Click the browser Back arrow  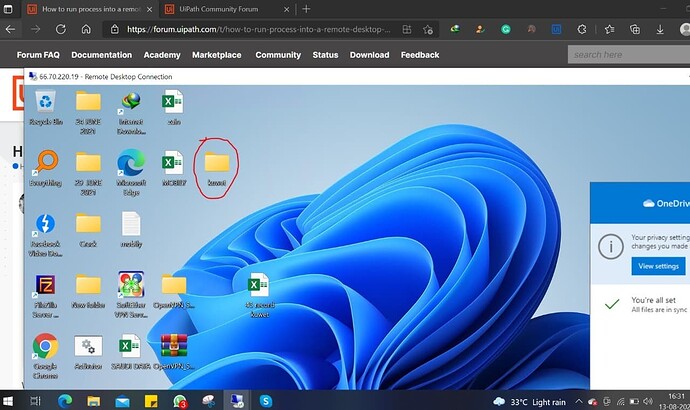pyautogui.click(x=10, y=29)
